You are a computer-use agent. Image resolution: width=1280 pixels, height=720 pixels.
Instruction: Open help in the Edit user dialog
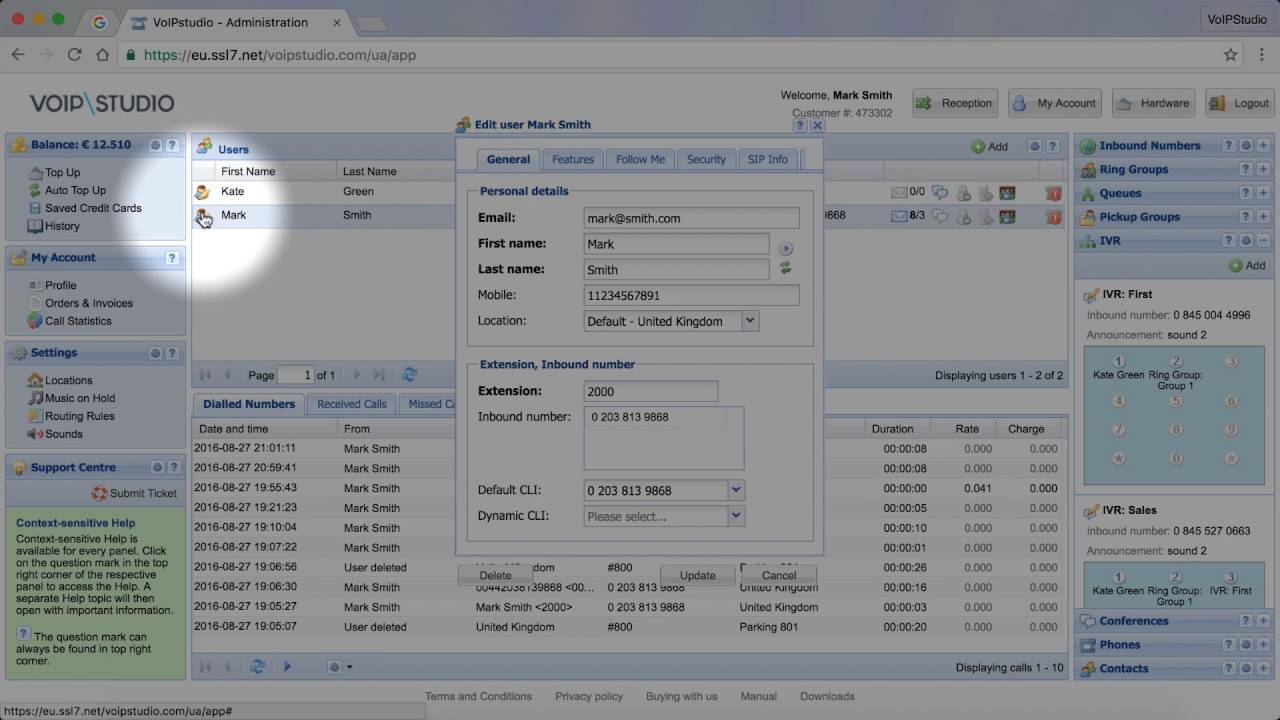800,126
